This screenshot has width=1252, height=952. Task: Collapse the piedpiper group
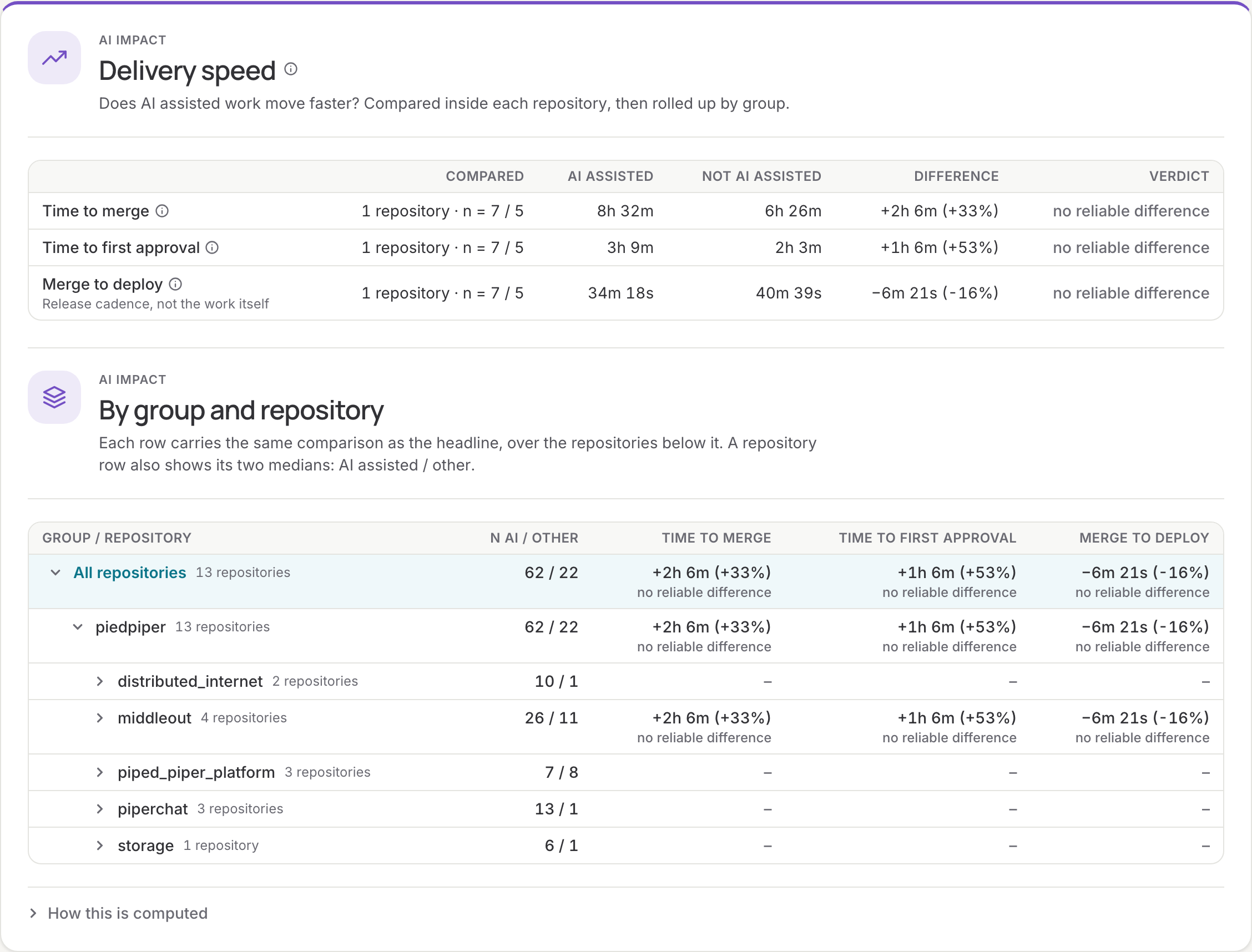tap(78, 627)
